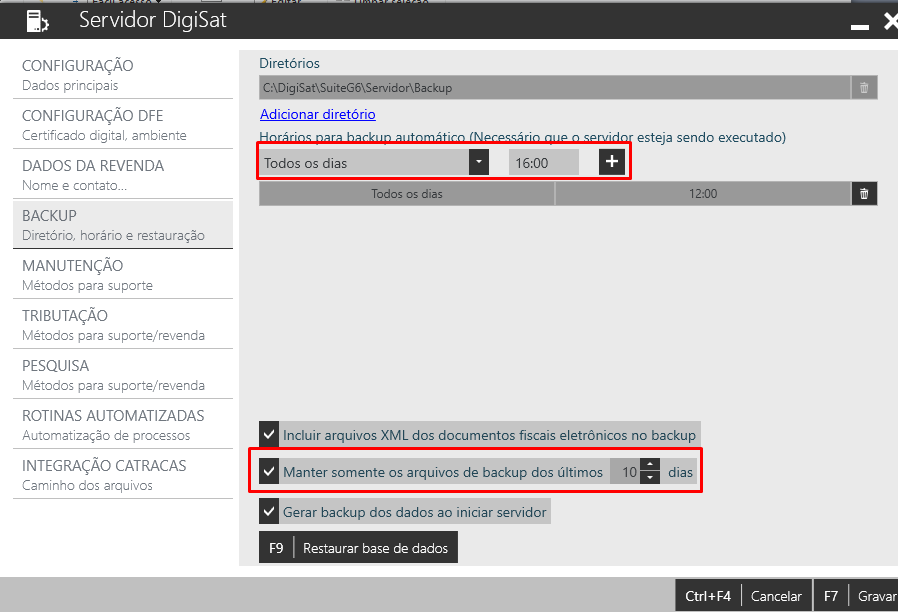Viewport: 898px width, 612px height.
Task: Open the CONFIGURAÇÃO DFE section
Action: (123, 124)
